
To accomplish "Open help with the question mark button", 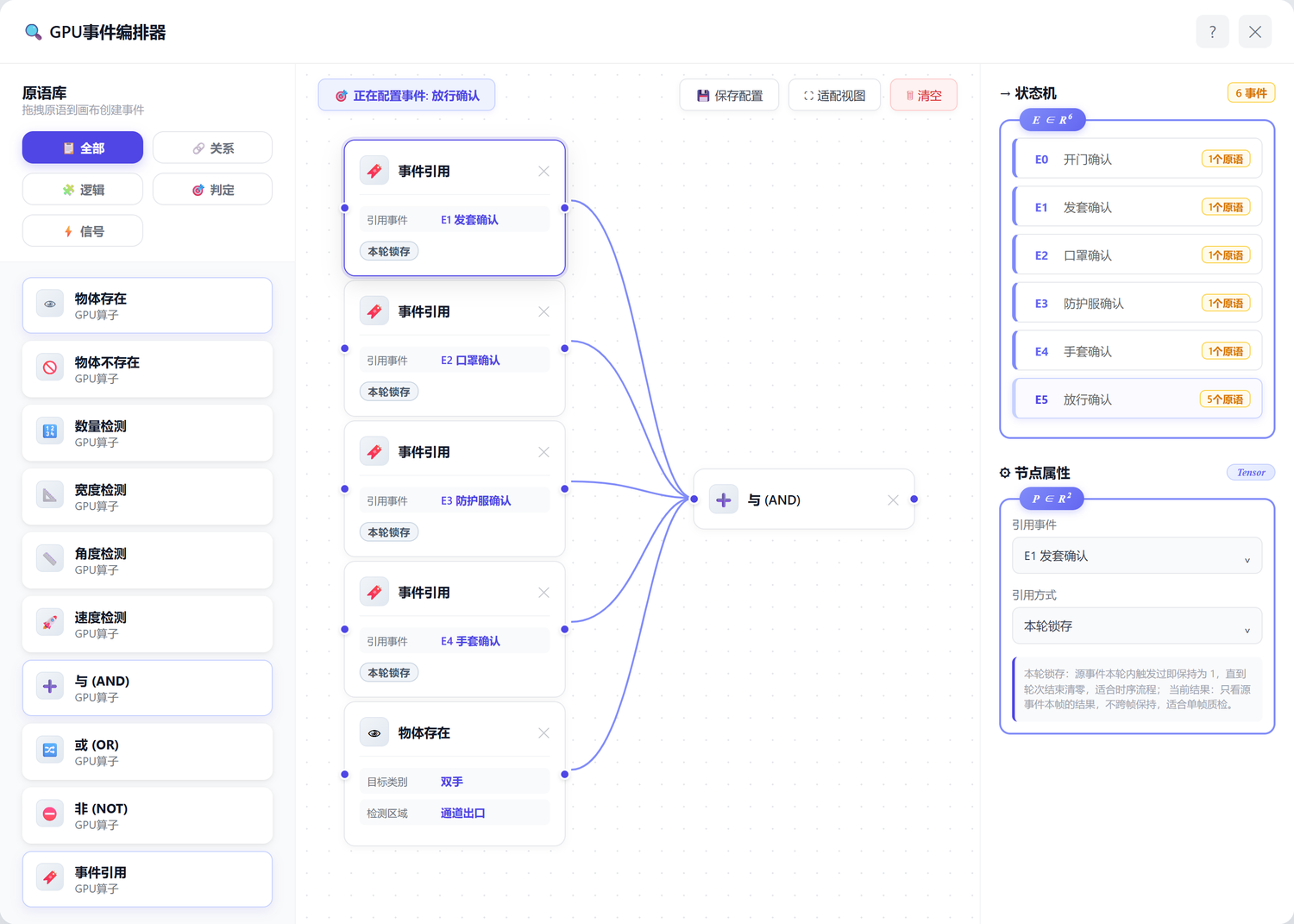I will click(x=1212, y=32).
